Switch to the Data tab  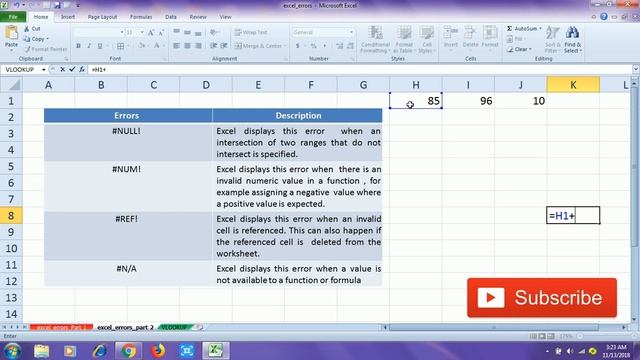click(171, 17)
